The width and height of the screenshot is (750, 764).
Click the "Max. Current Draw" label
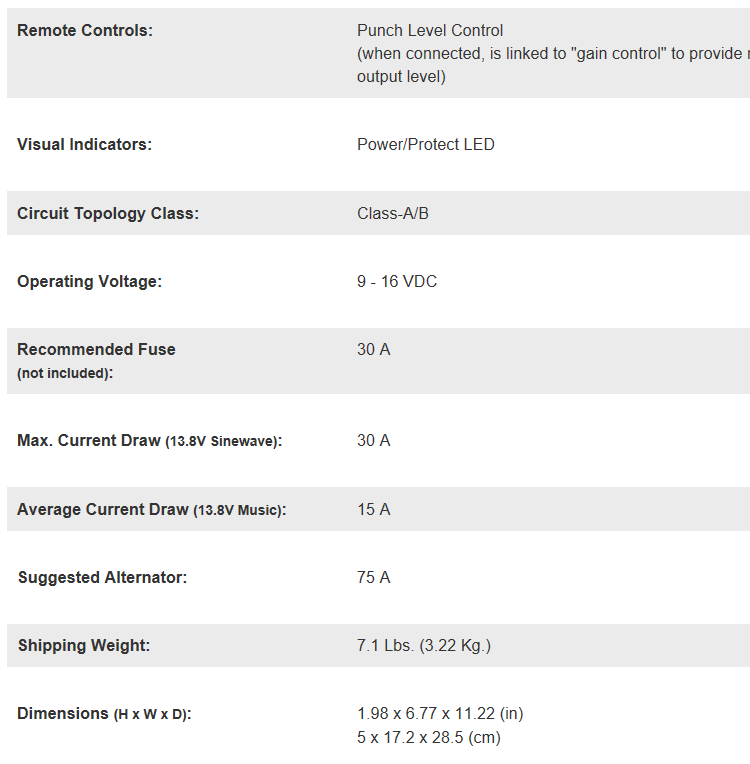tap(89, 441)
